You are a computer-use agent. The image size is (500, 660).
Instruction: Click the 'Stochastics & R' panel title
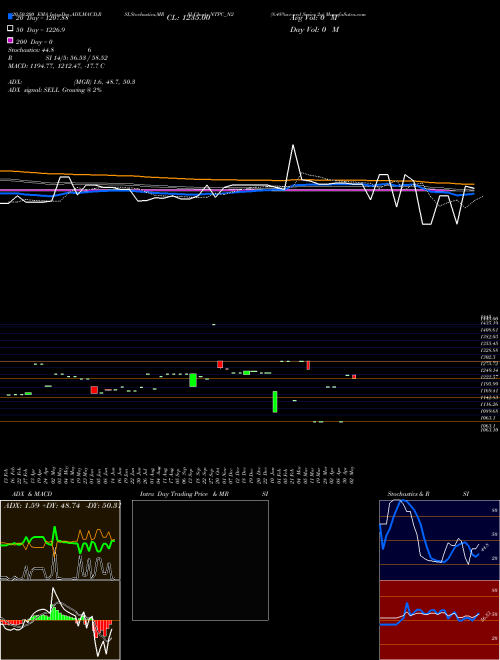point(408,494)
